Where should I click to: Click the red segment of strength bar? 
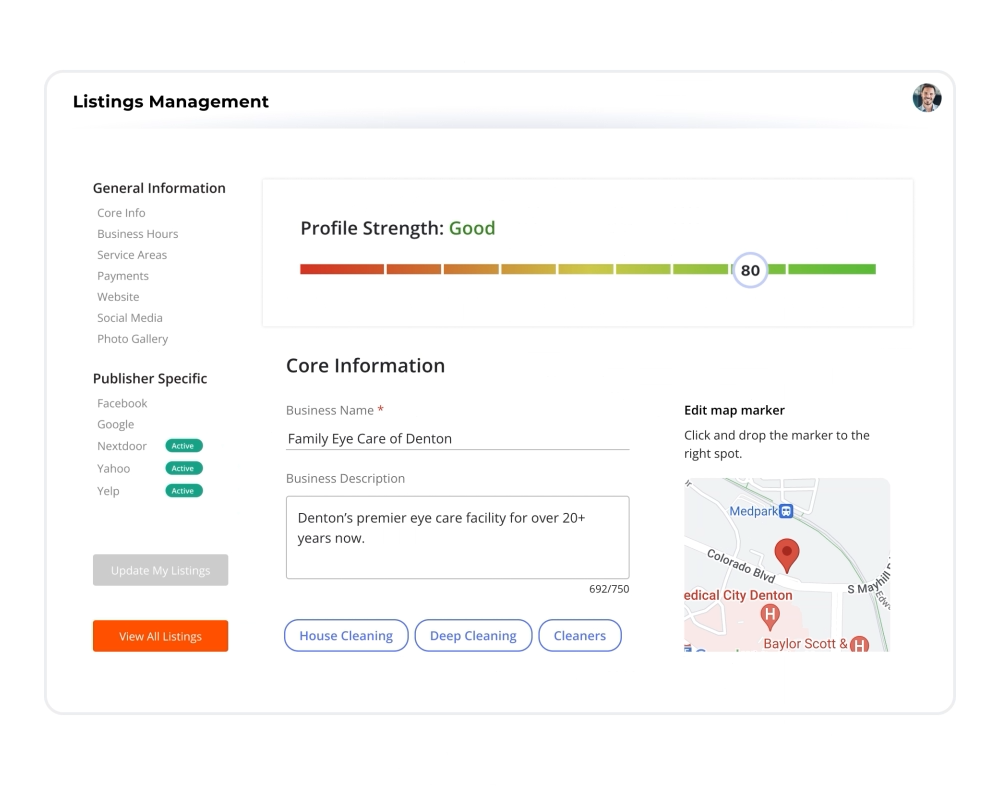tap(342, 269)
